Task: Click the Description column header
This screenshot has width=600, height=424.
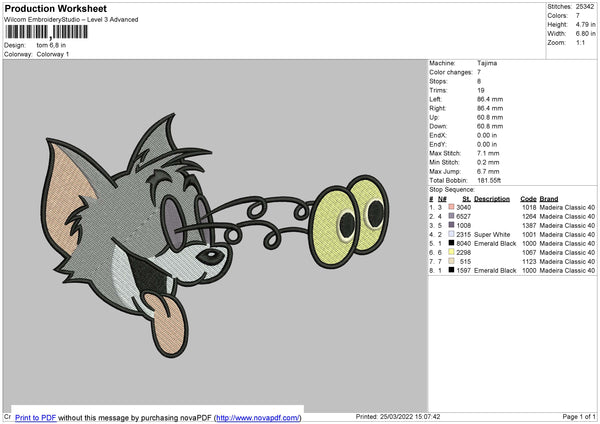Action: tap(492, 199)
